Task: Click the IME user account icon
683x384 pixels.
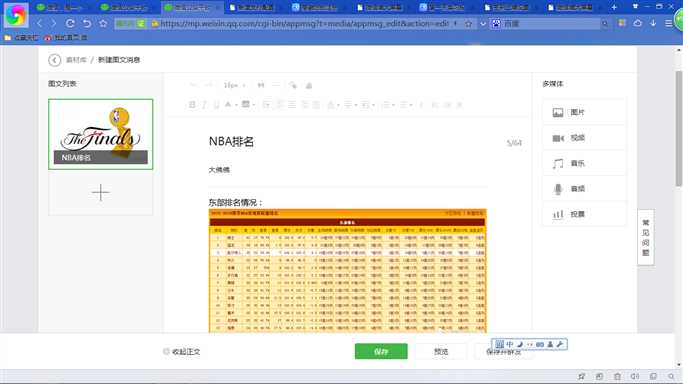Action: pyautogui.click(x=550, y=344)
